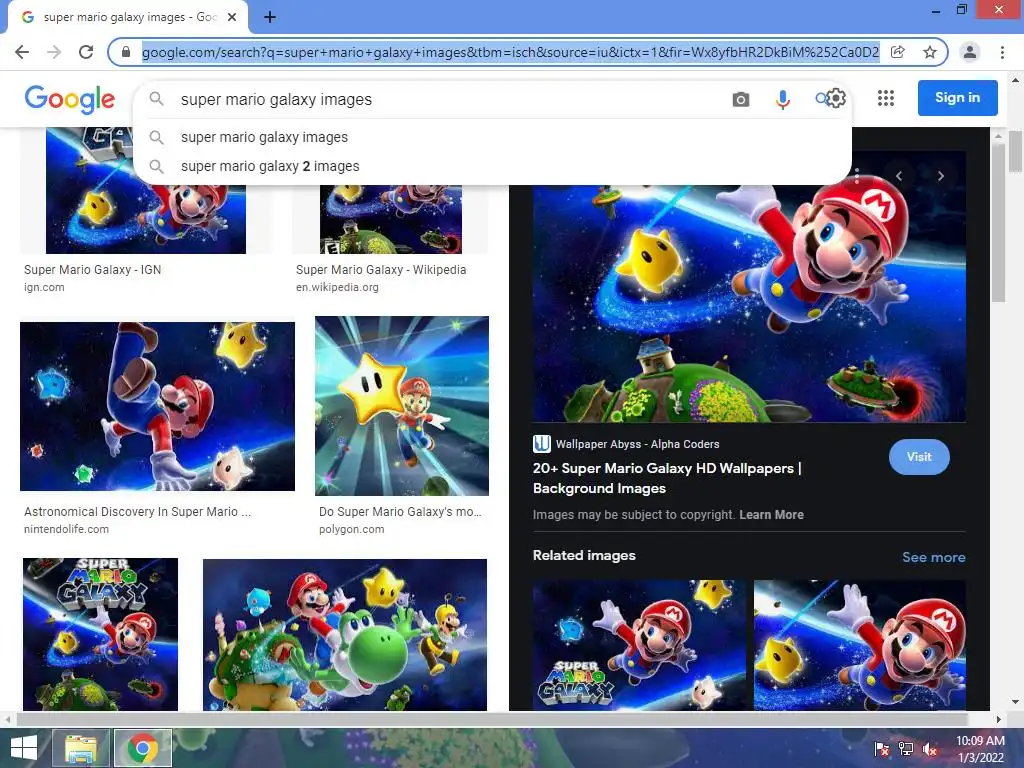Search by image using camera icon
1024x768 pixels.
[x=741, y=99]
